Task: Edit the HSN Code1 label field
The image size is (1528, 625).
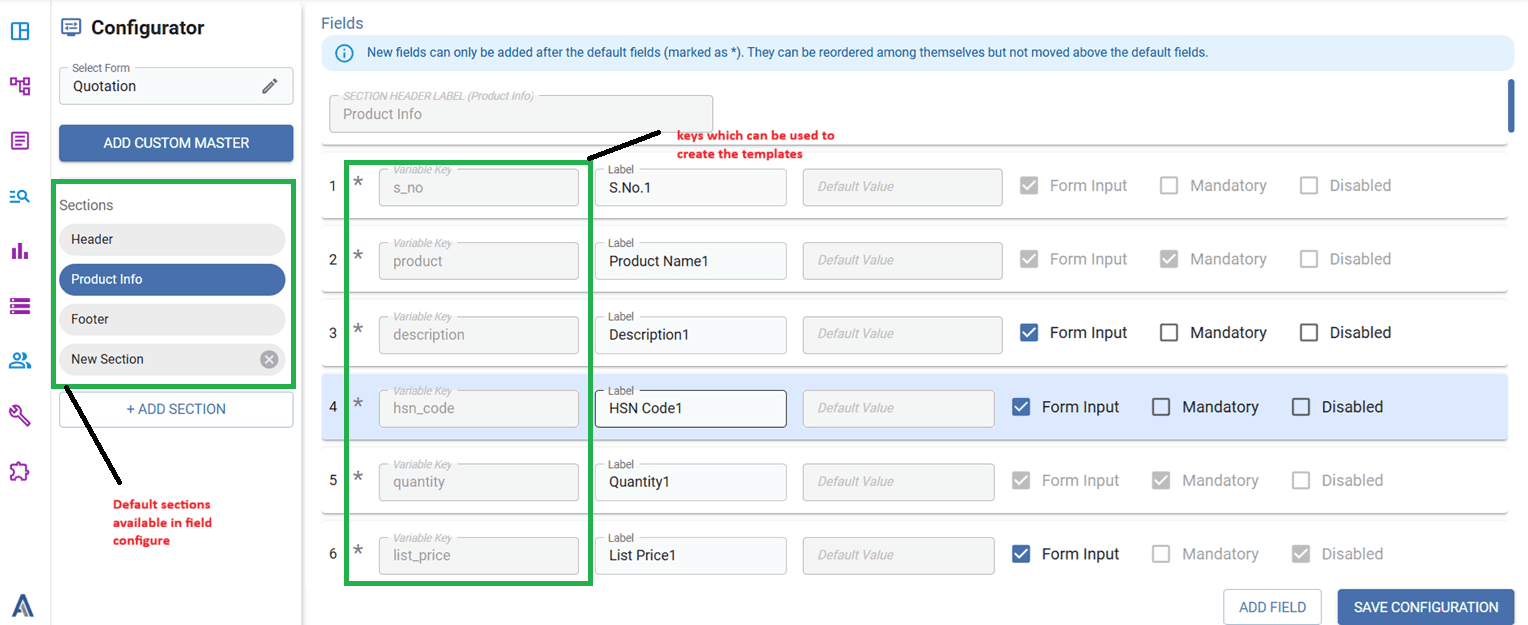Action: click(x=691, y=408)
